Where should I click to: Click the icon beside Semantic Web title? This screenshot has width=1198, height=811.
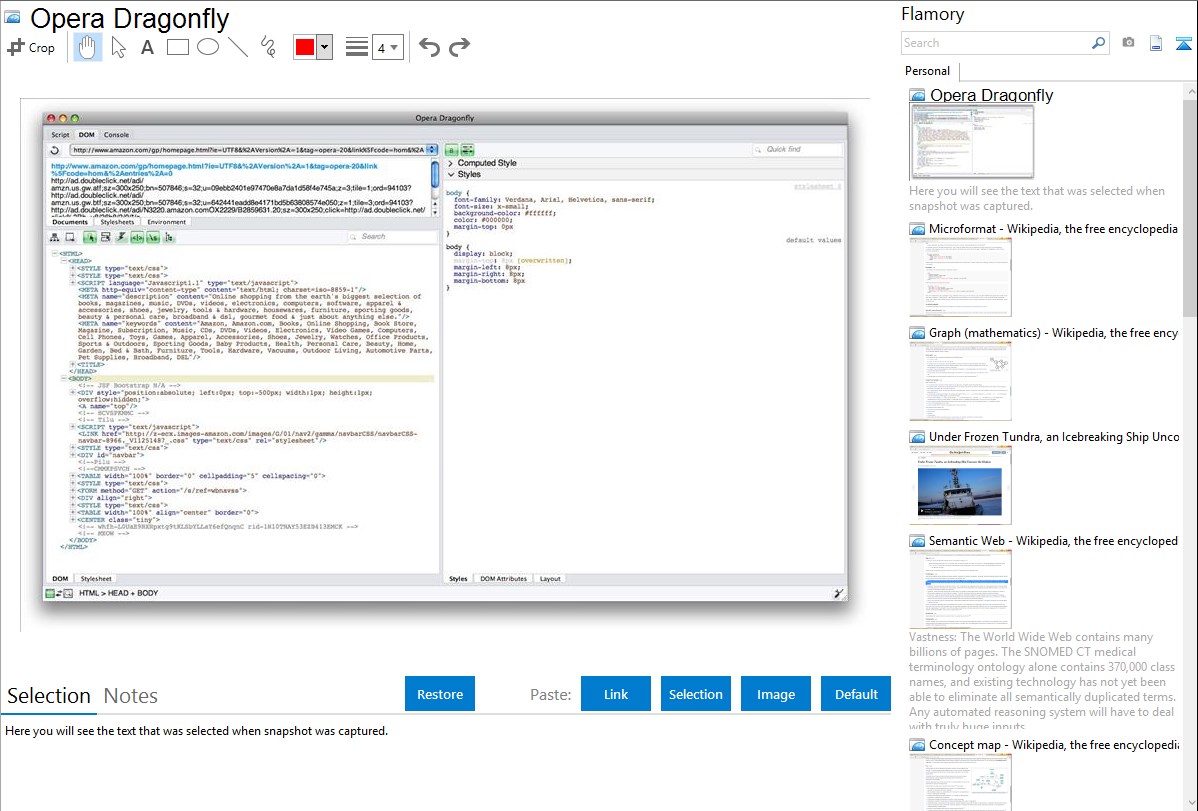point(917,540)
